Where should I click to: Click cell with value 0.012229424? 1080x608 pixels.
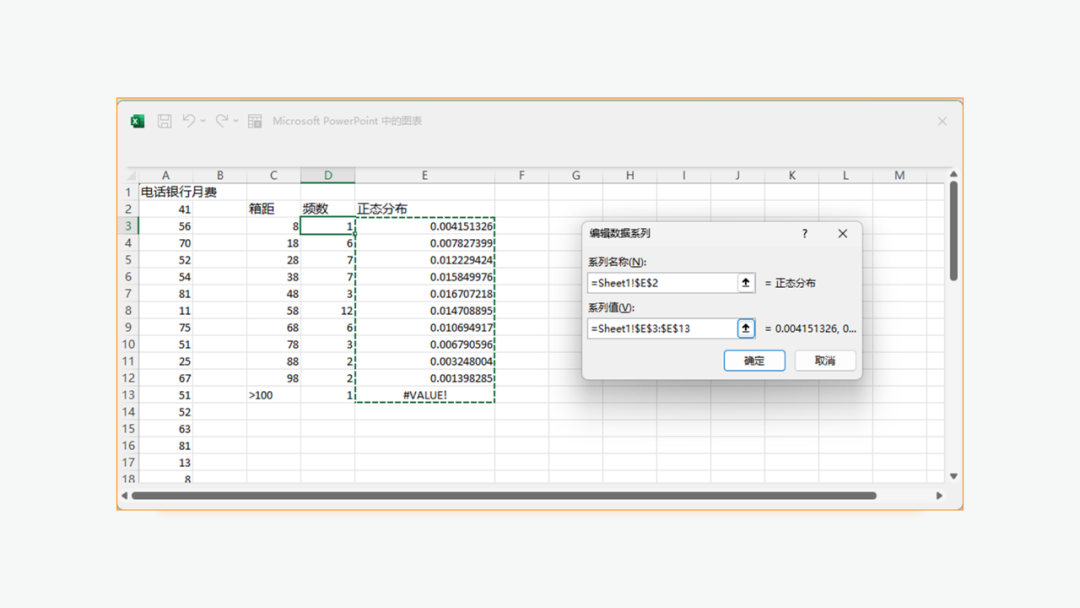tap(424, 260)
